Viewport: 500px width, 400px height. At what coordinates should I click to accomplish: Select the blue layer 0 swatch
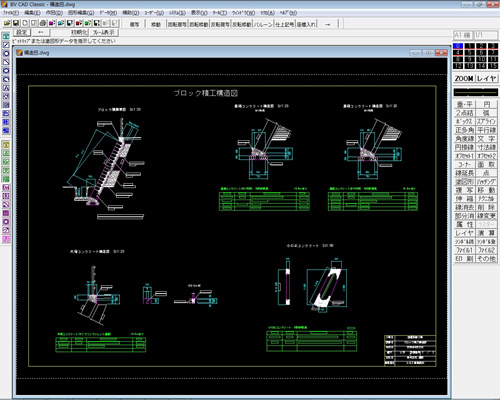click(x=458, y=46)
